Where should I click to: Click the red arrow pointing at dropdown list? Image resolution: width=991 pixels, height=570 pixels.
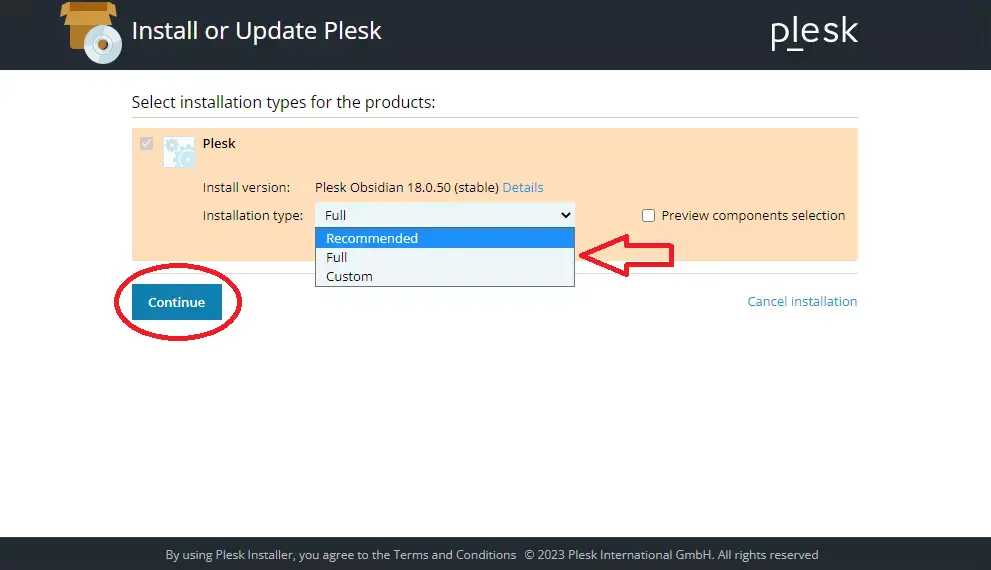[628, 255]
